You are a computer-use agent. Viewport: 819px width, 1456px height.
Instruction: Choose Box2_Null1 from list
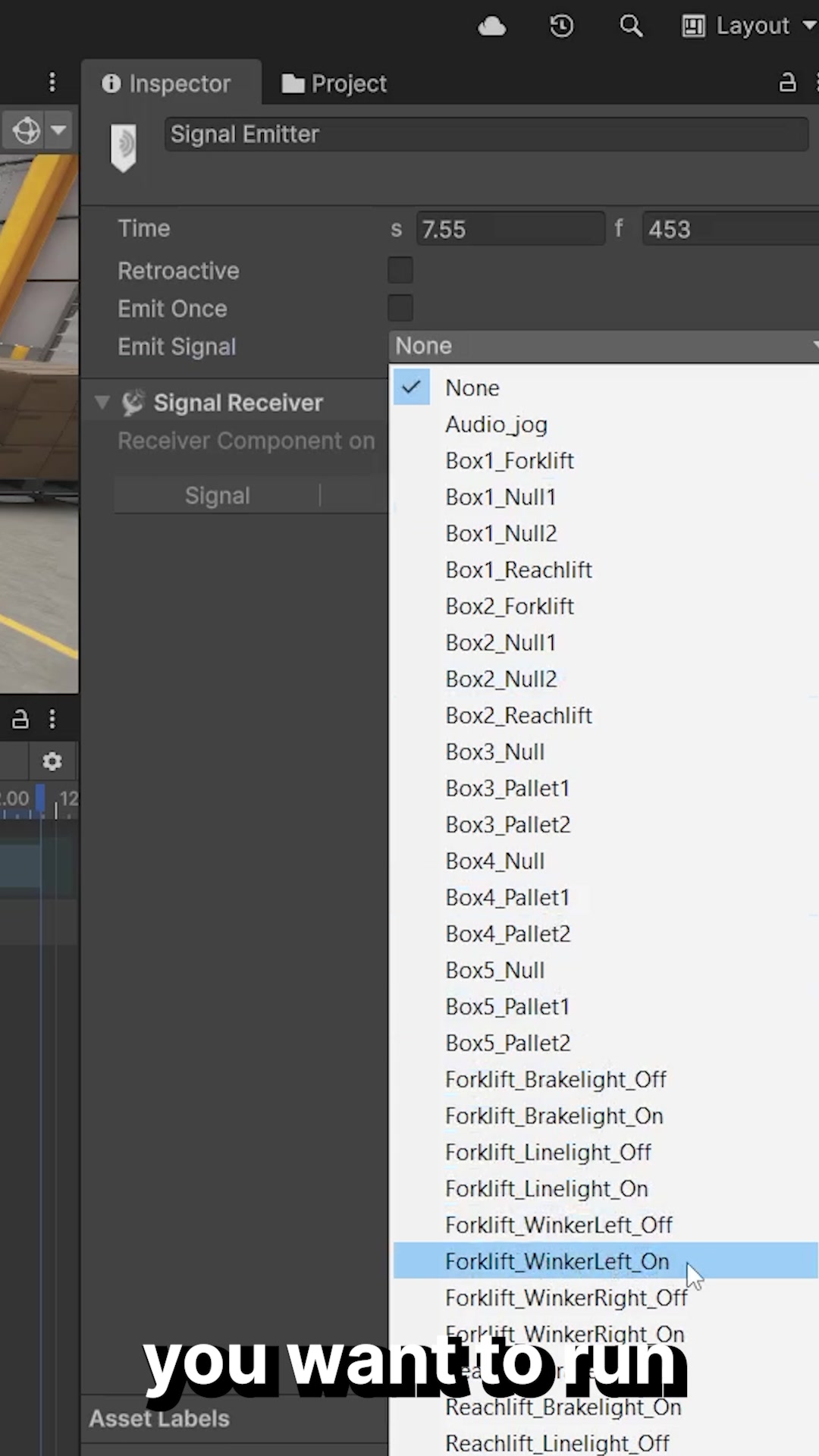click(x=605, y=642)
